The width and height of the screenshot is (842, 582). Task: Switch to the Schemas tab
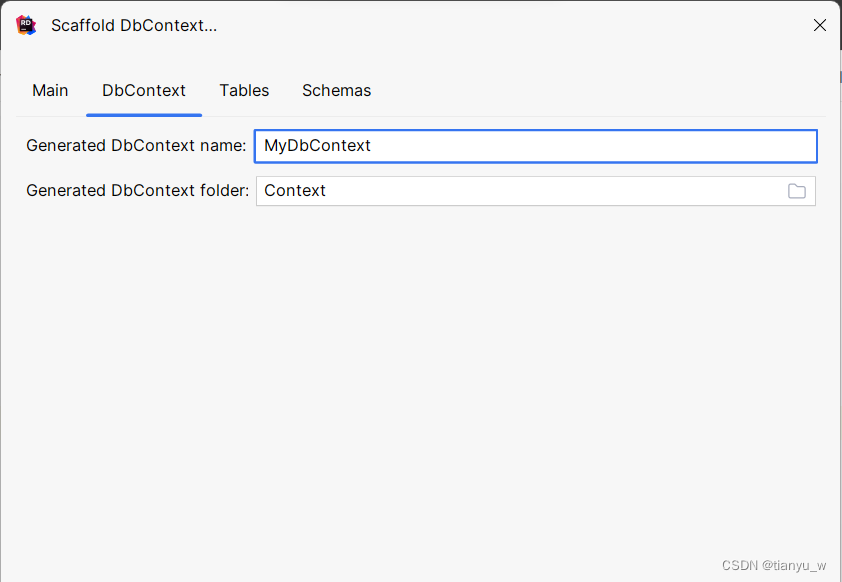pyautogui.click(x=336, y=90)
